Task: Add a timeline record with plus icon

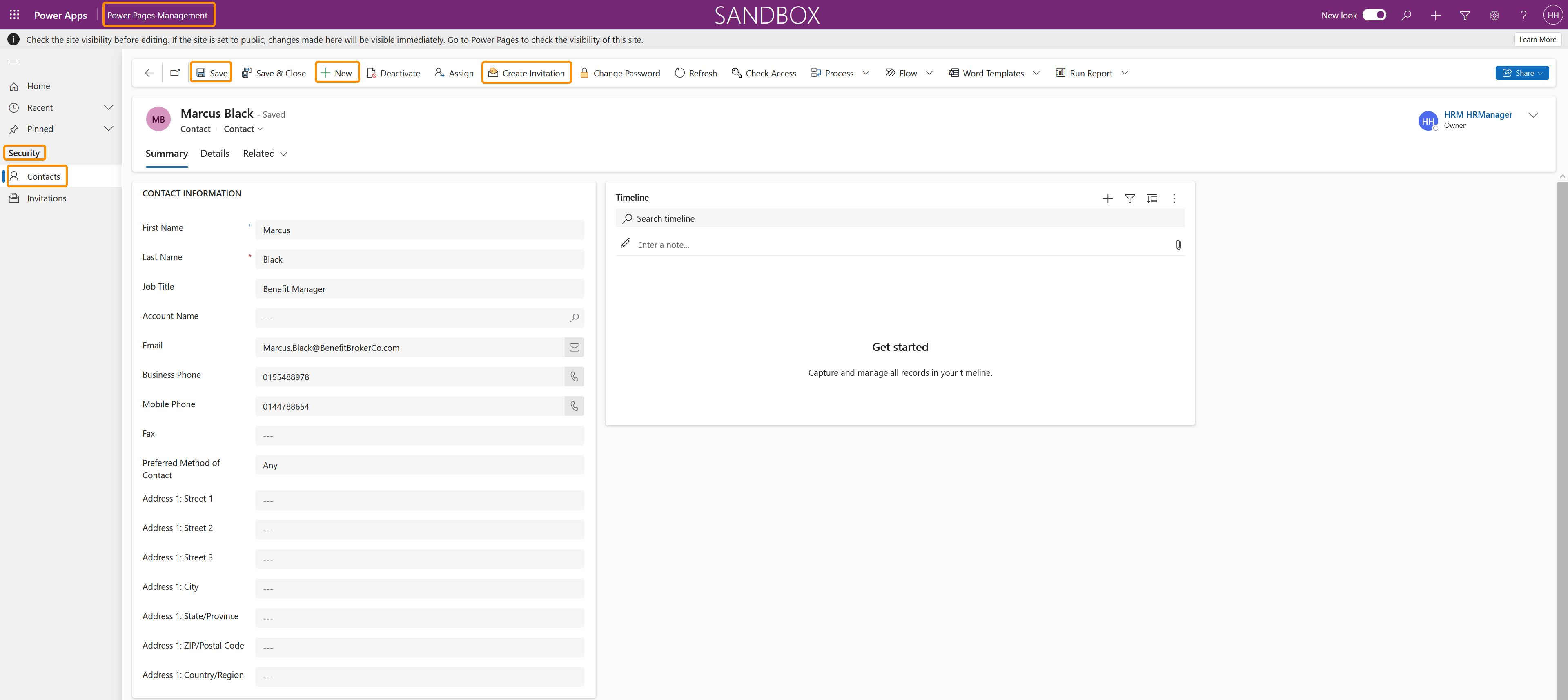Action: point(1107,198)
